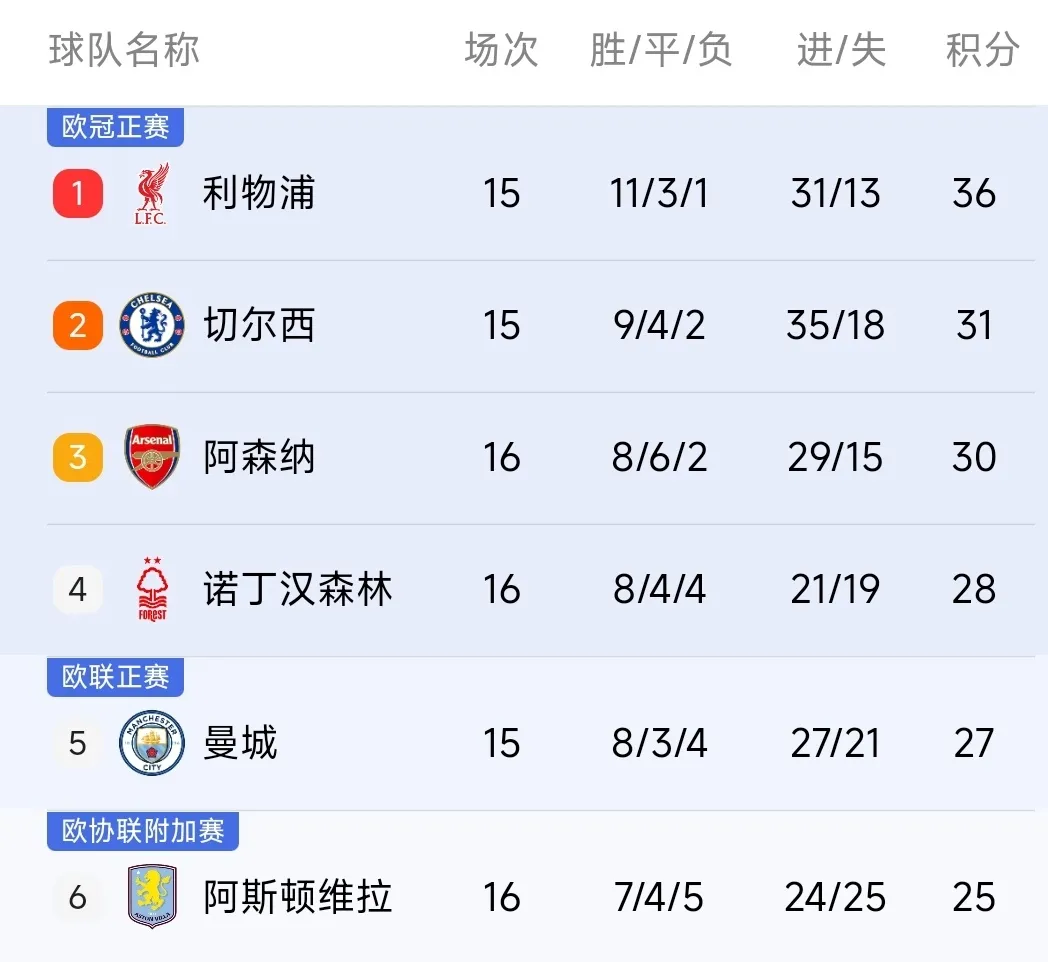The width and height of the screenshot is (1048, 962).
Task: Select the 欧联正赛 section label
Action: [116, 677]
